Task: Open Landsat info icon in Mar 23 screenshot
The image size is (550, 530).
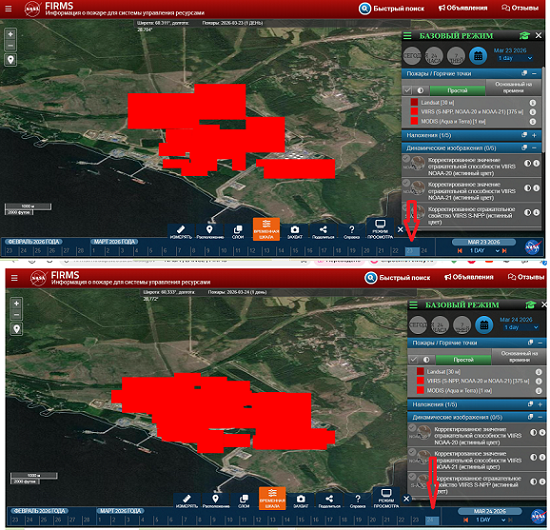Action: (x=532, y=103)
